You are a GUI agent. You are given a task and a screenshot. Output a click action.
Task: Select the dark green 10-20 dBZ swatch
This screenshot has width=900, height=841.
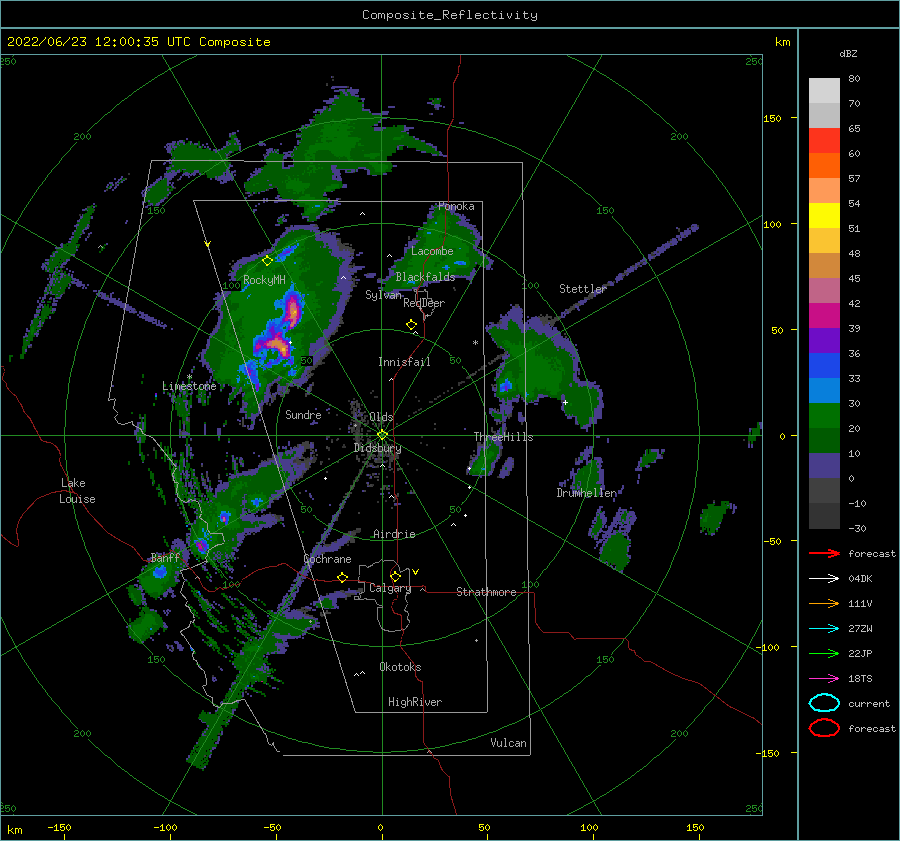824,440
